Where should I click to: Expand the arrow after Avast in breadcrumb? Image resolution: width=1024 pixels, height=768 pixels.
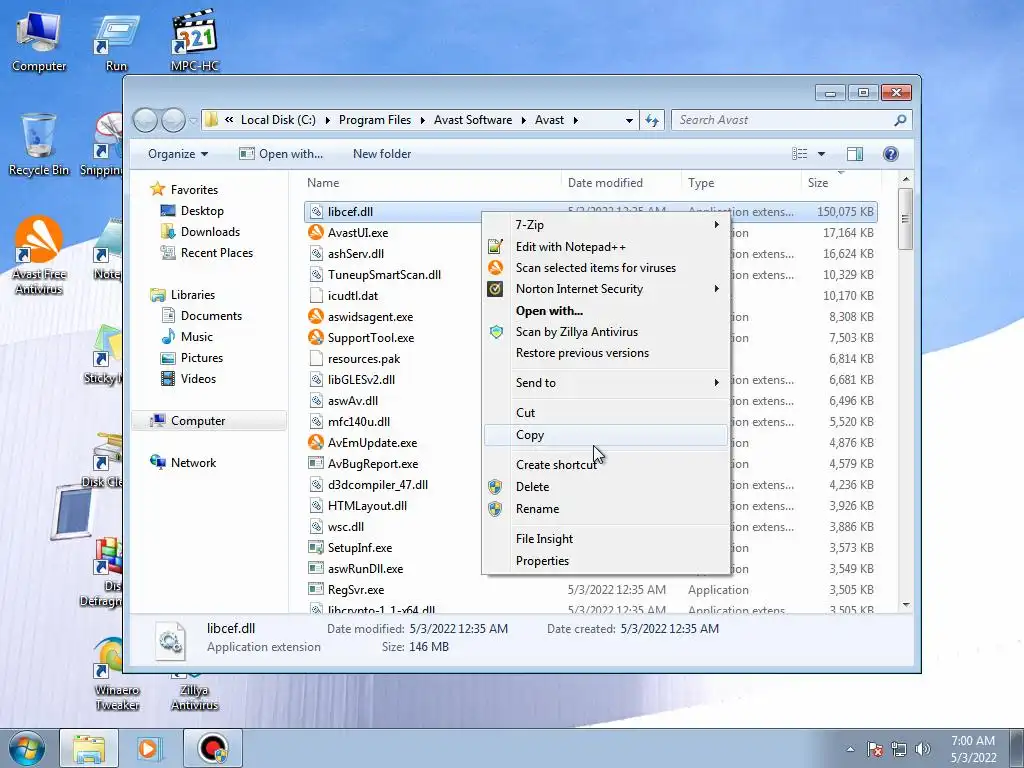click(x=575, y=120)
